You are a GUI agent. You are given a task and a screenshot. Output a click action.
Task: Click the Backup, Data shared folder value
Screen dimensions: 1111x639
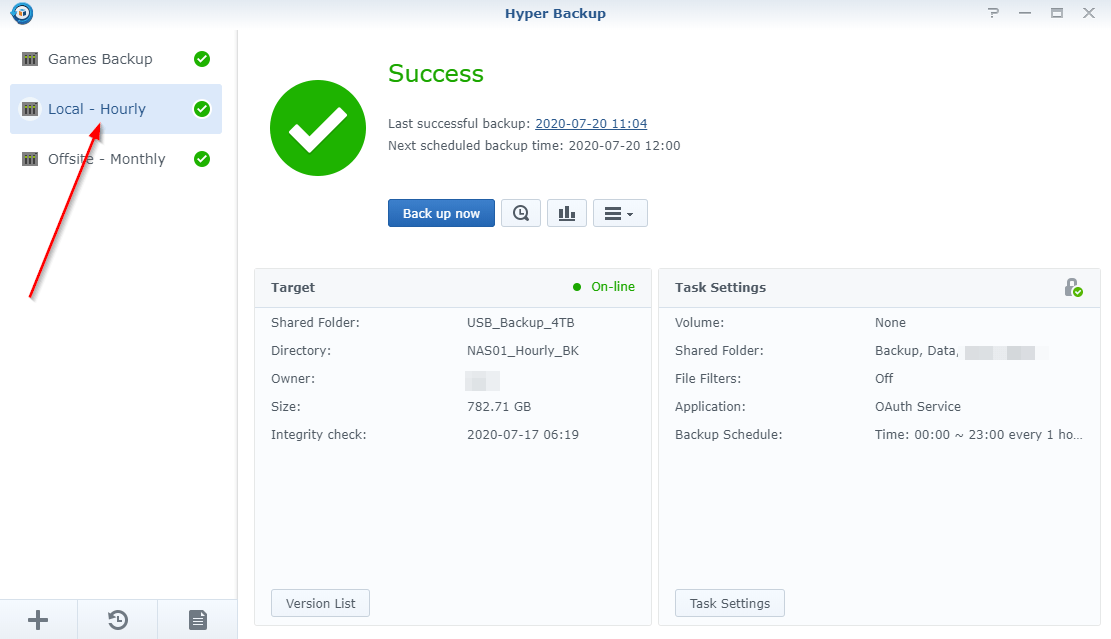coord(917,351)
